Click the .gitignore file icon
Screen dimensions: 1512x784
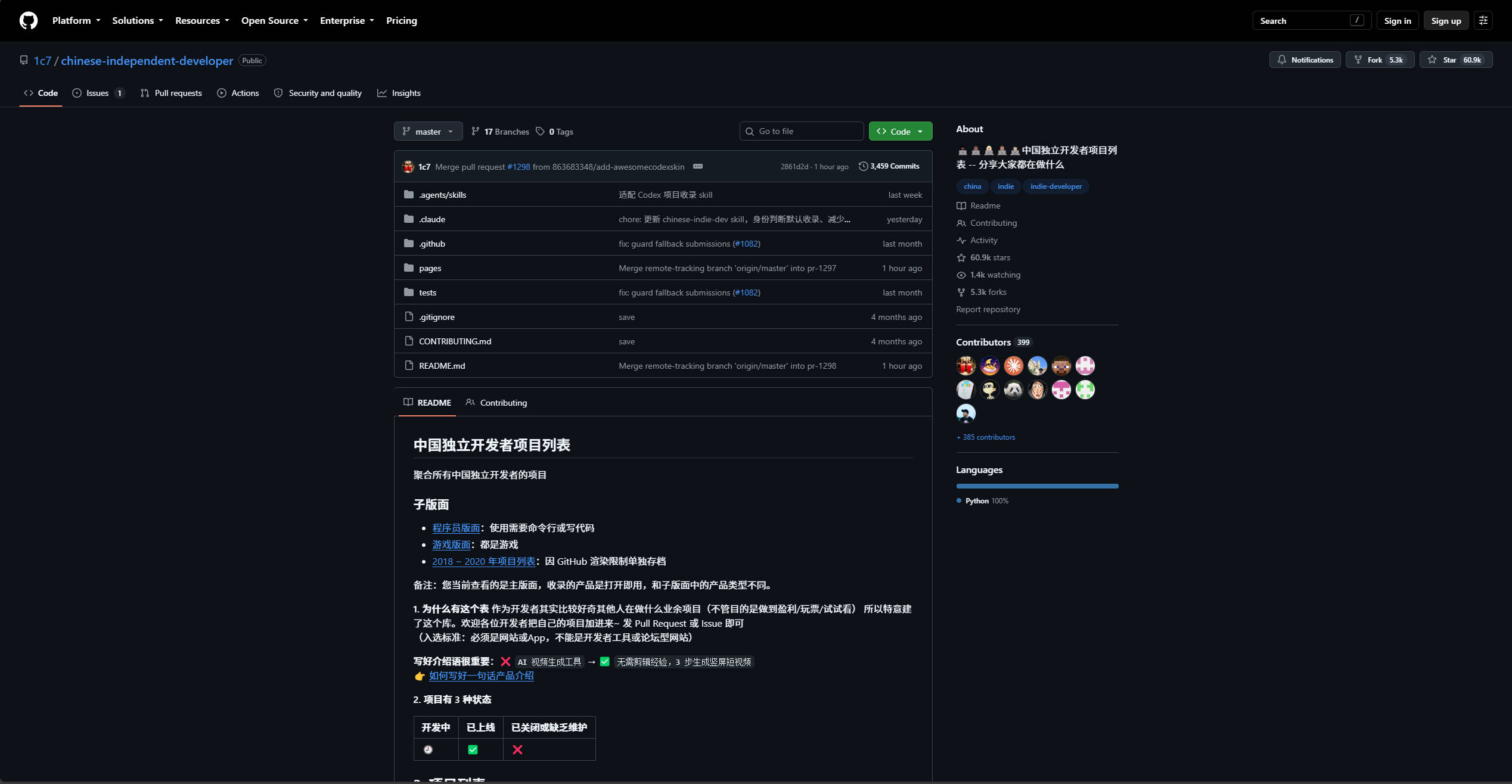[x=409, y=317]
